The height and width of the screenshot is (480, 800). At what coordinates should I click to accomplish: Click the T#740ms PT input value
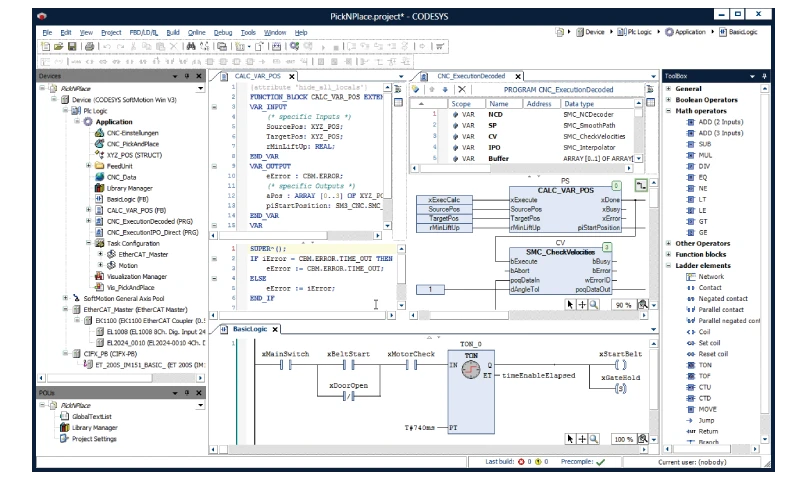click(x=420, y=428)
